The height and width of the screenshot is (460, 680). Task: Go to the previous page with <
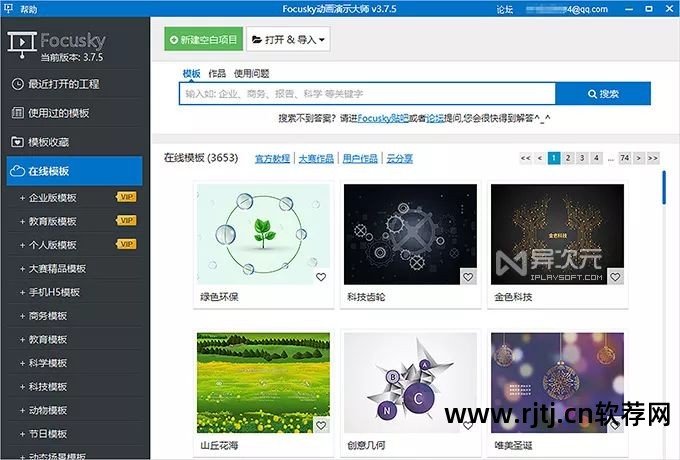pos(540,158)
